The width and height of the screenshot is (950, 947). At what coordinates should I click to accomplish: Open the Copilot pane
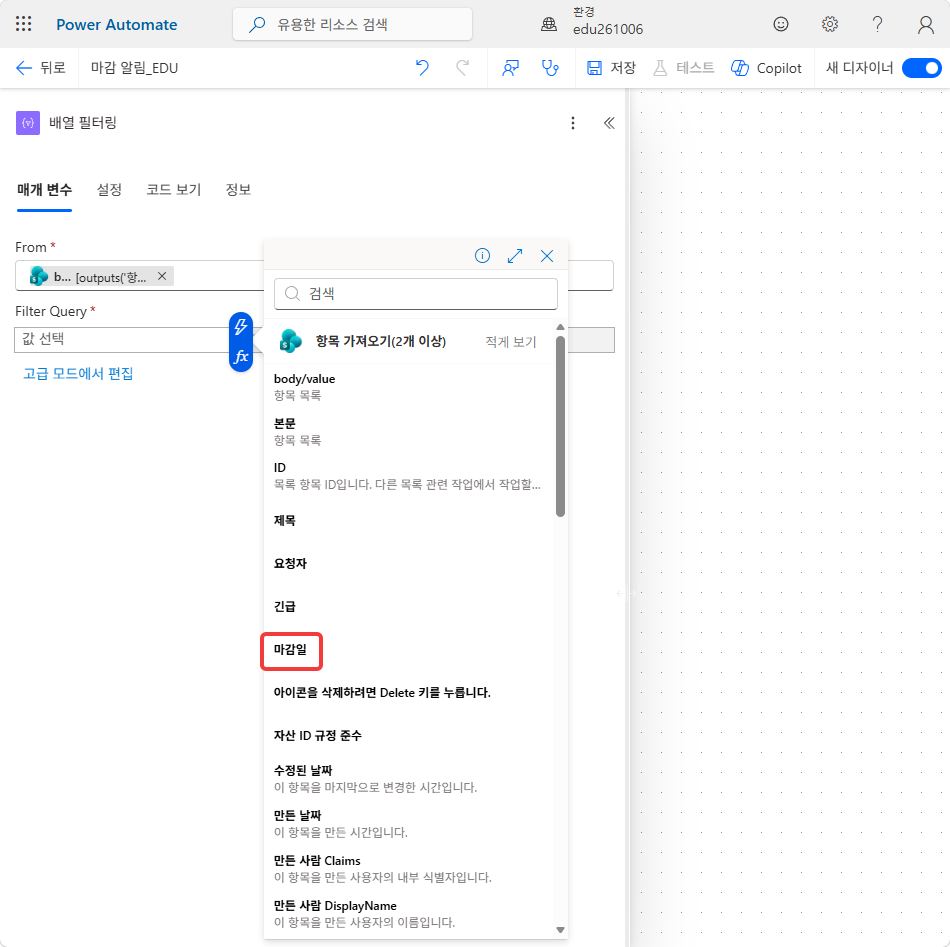coord(766,68)
